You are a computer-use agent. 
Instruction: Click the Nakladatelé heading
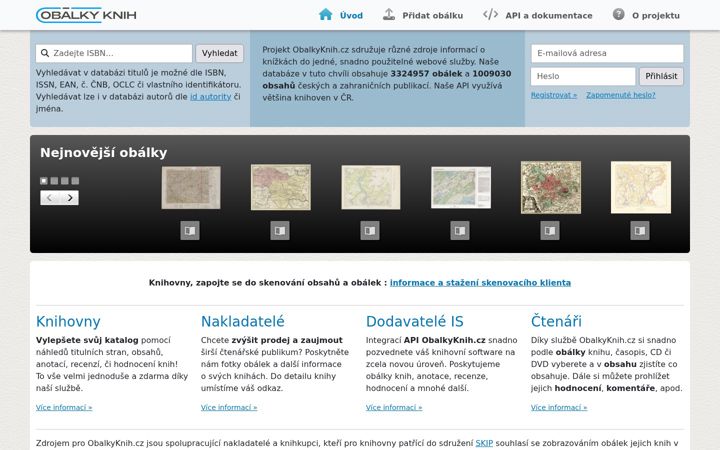[x=242, y=321]
